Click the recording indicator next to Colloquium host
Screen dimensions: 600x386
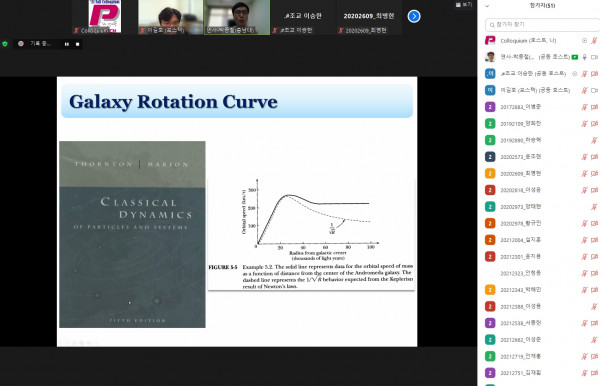point(584,41)
